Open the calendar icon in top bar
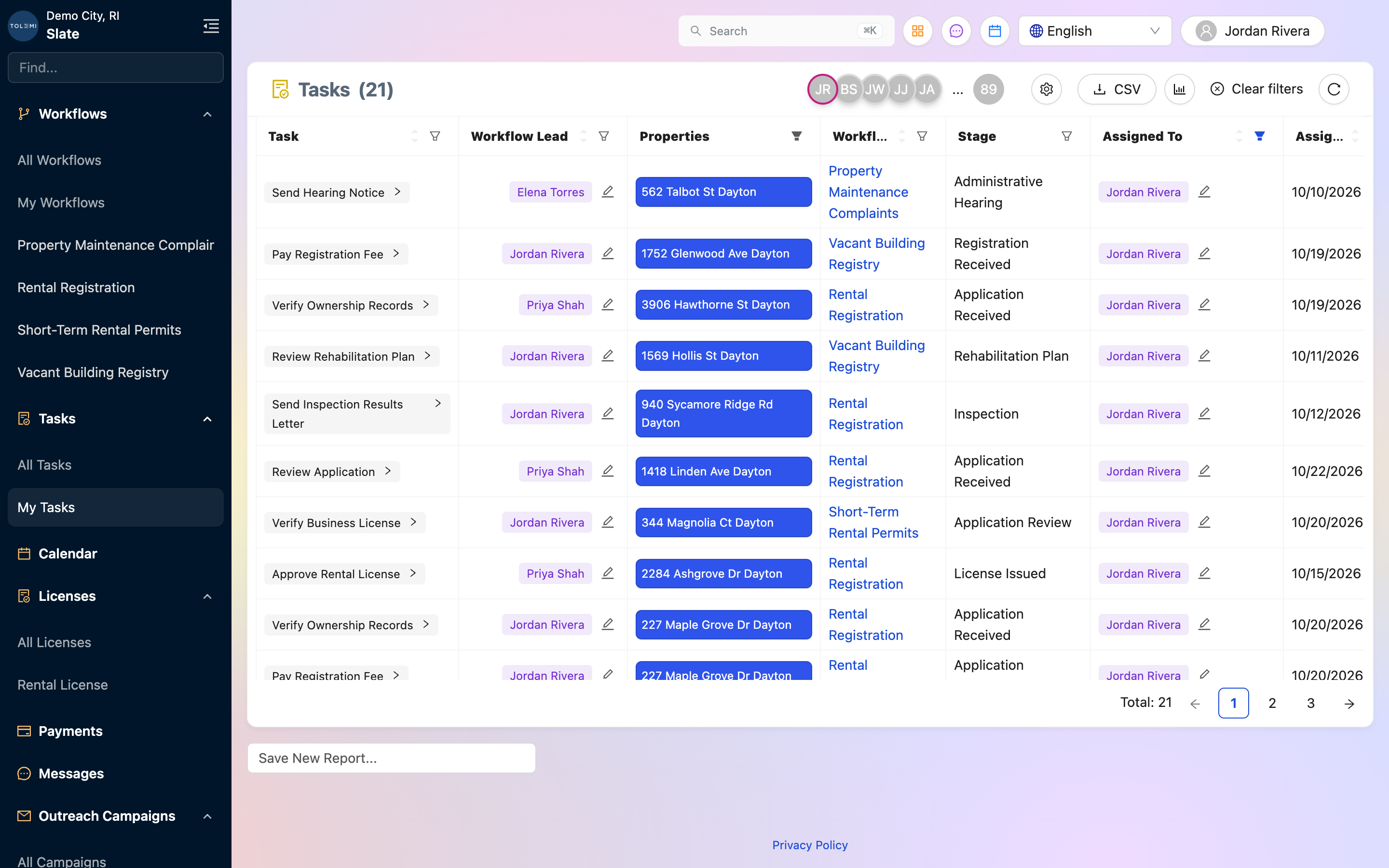Screen dimensions: 1389x868 tap(994, 31)
